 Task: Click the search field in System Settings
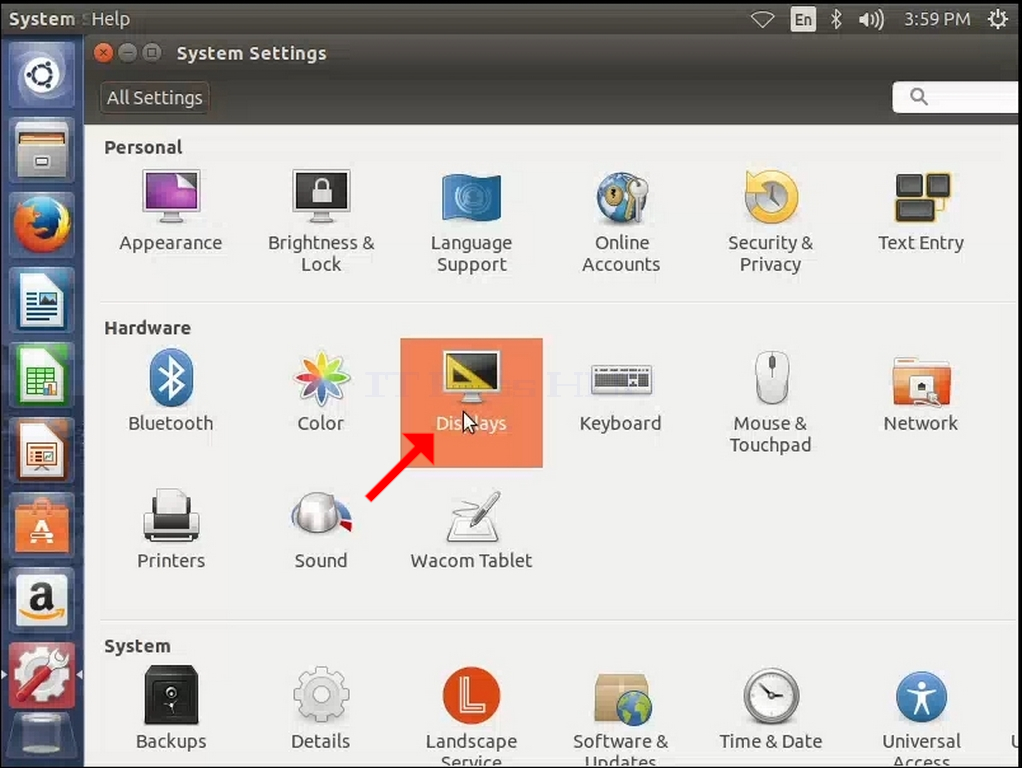pyautogui.click(x=955, y=97)
